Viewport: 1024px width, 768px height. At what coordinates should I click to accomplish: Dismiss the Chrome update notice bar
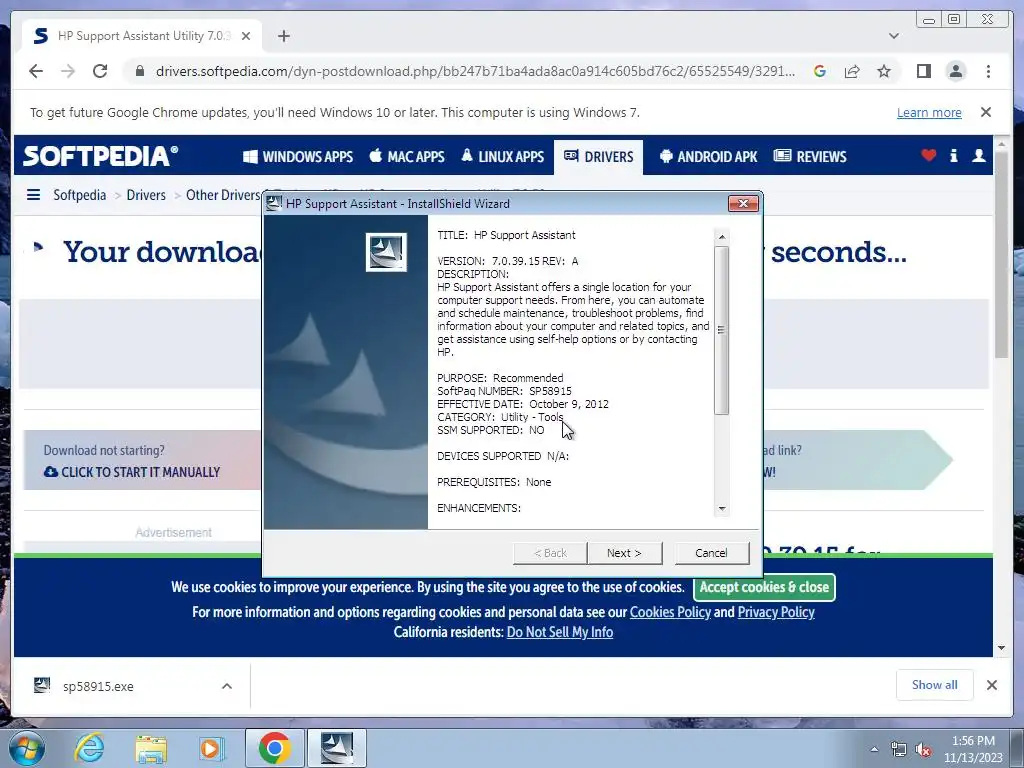(986, 112)
